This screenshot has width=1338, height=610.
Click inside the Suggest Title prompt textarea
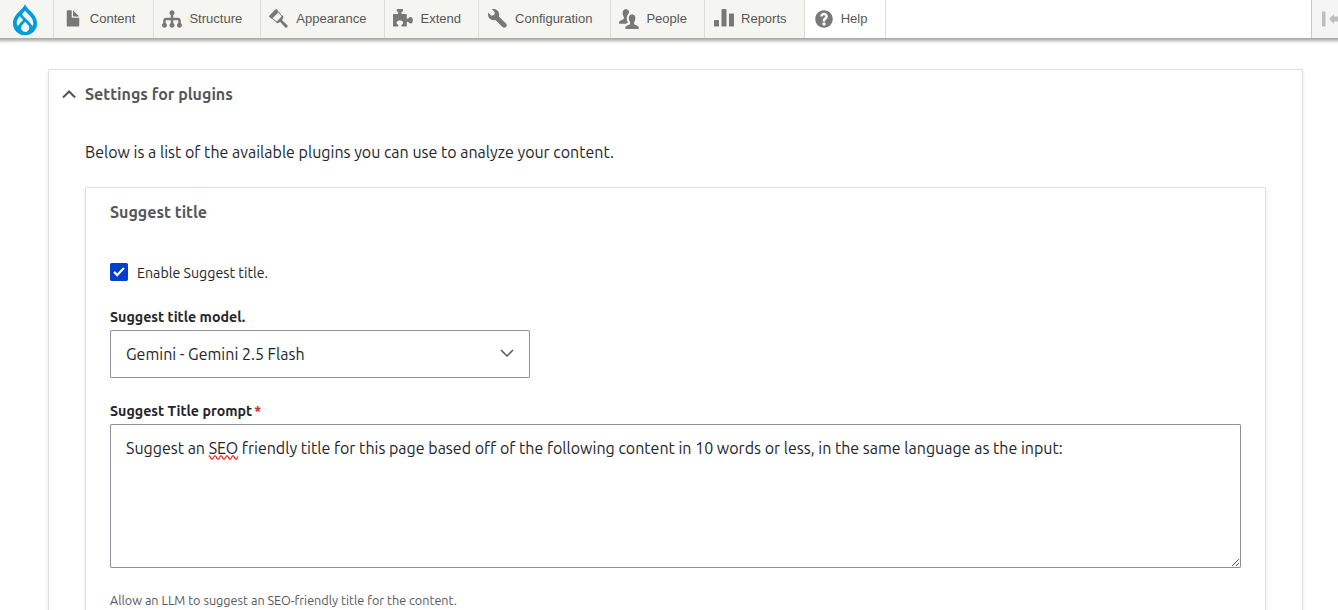(675, 495)
